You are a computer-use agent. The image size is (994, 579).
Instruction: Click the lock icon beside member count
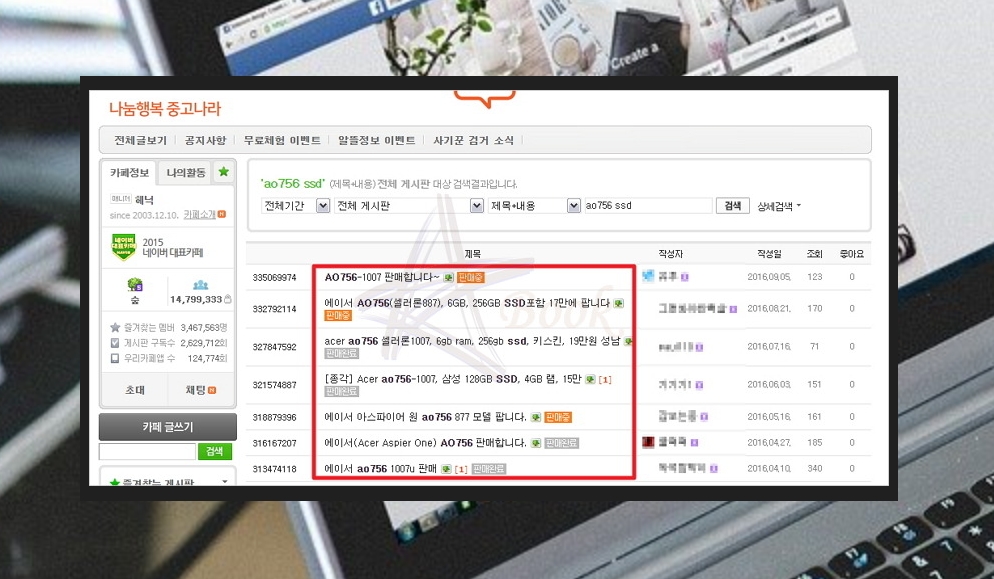coord(228,299)
